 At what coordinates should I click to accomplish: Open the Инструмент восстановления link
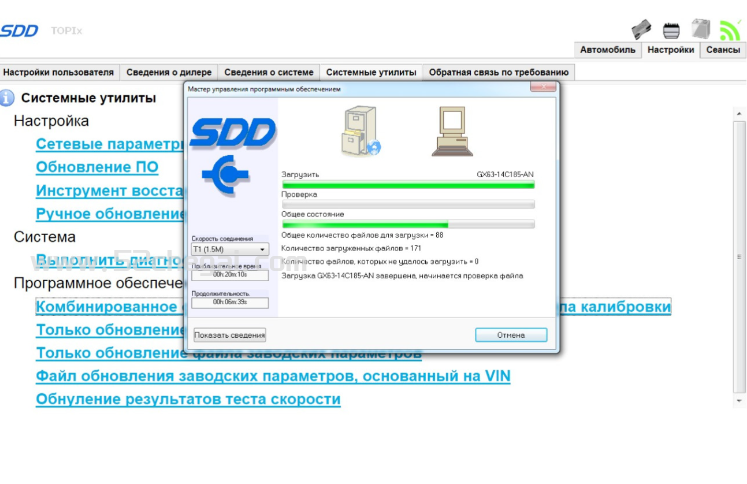coord(110,191)
